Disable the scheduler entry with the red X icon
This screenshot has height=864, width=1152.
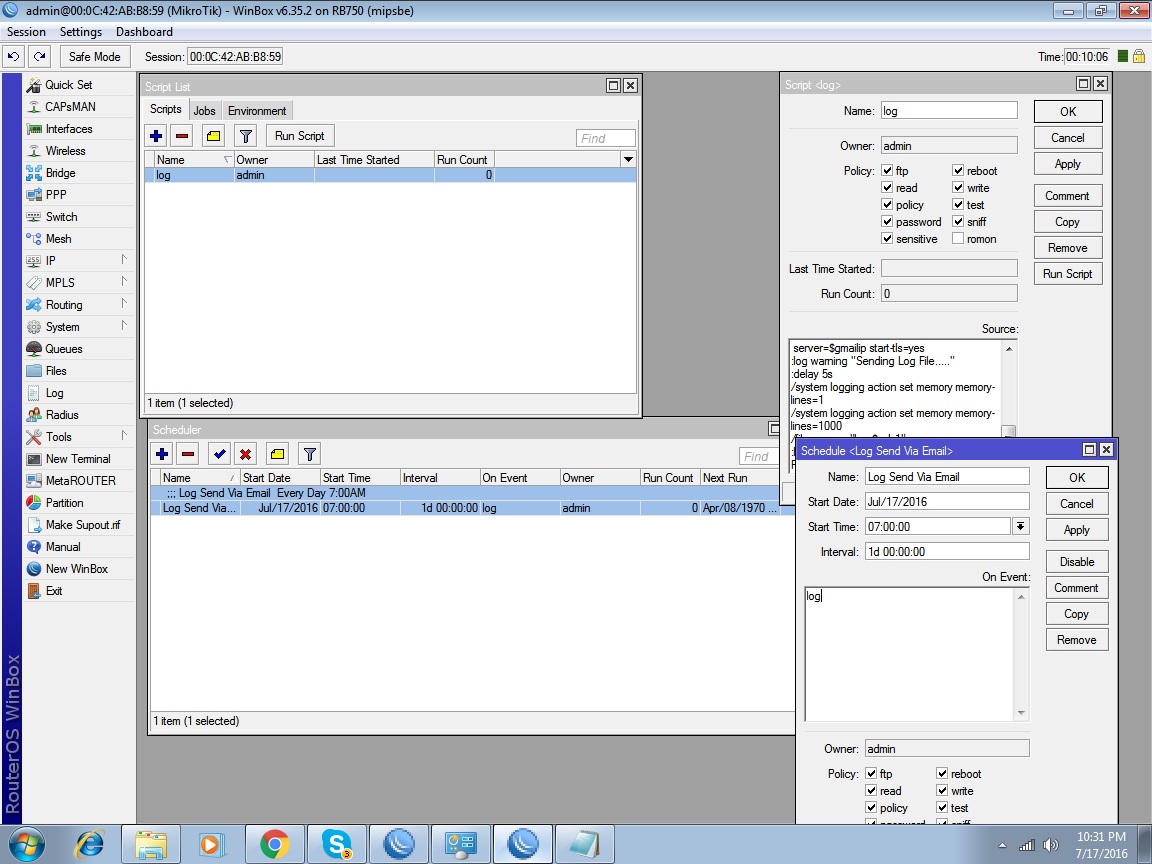click(245, 454)
